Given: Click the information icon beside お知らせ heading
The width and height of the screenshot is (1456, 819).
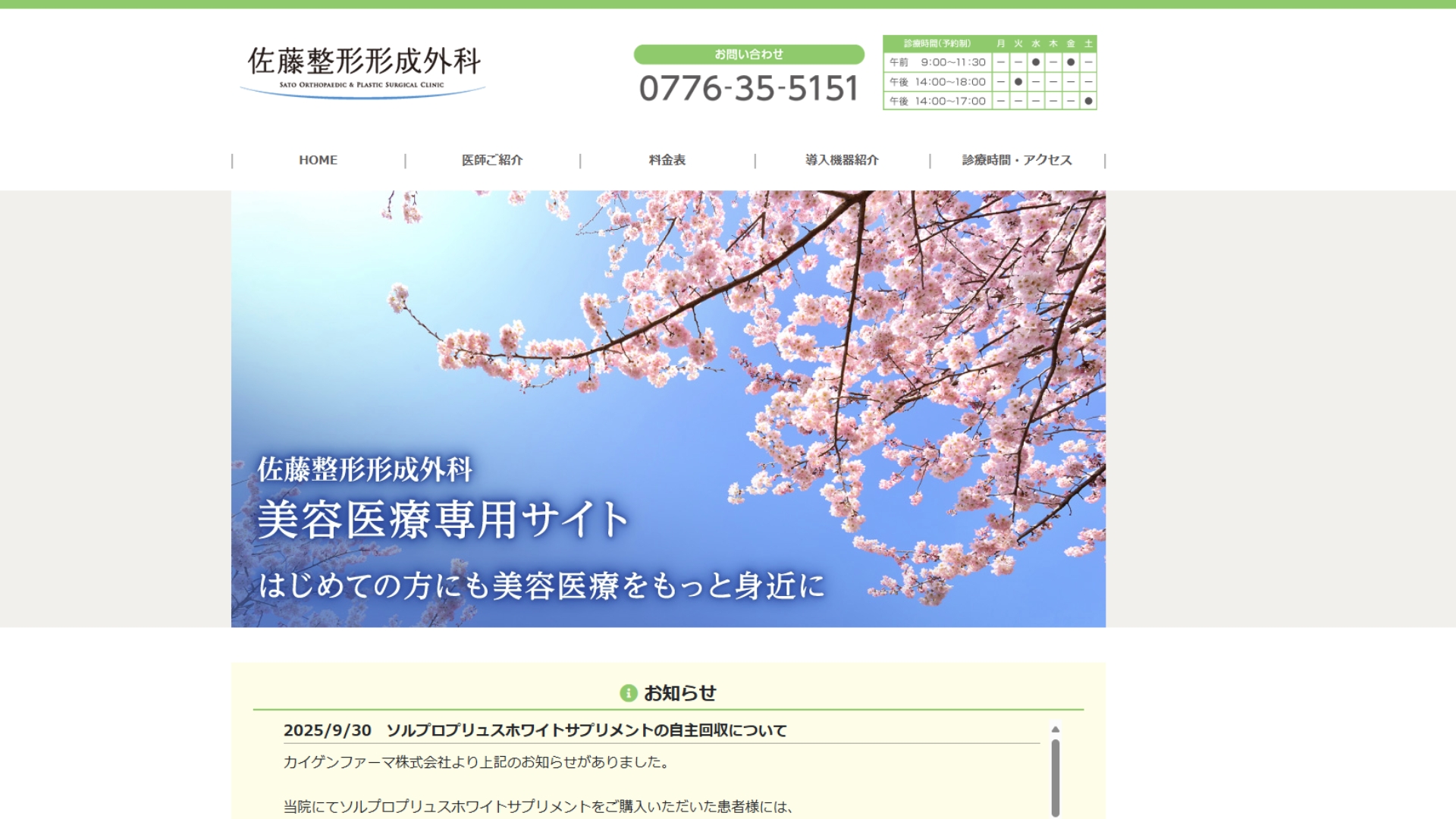Looking at the screenshot, I should coord(627,692).
